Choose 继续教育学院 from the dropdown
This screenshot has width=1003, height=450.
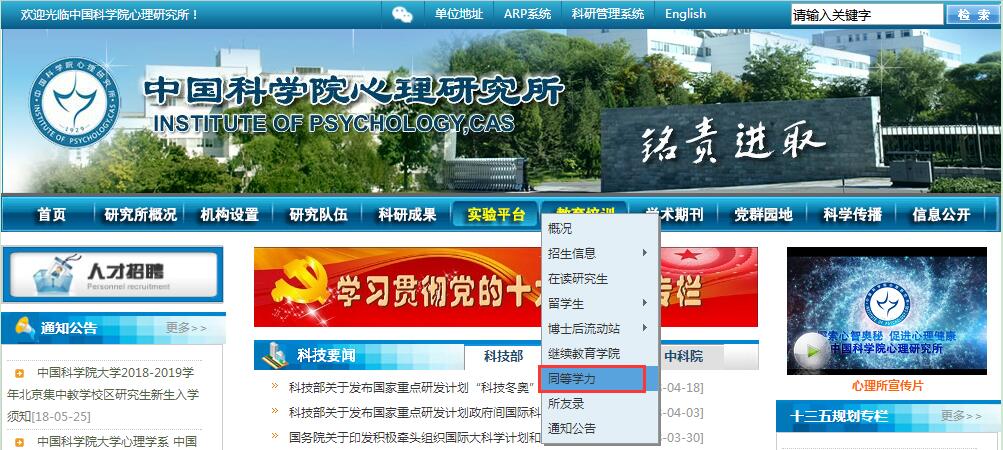coord(584,354)
